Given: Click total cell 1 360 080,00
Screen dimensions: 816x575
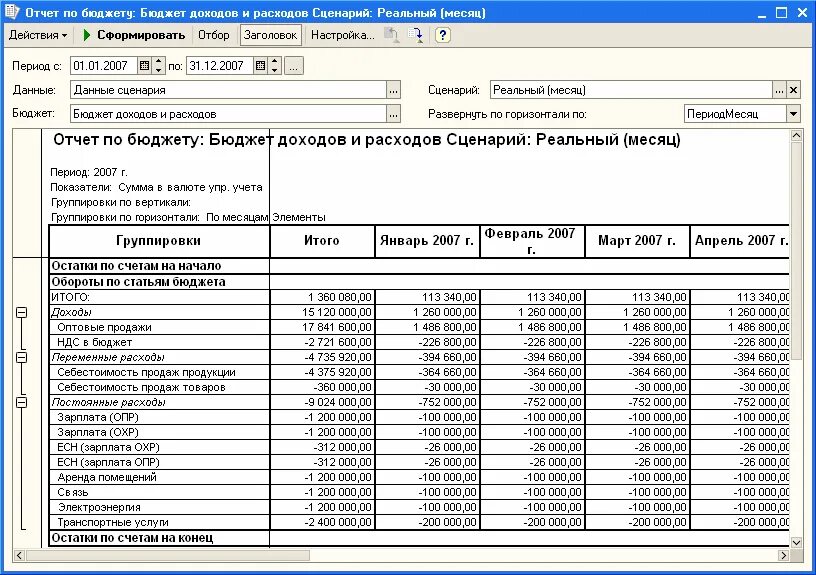Looking at the screenshot, I should [x=323, y=297].
